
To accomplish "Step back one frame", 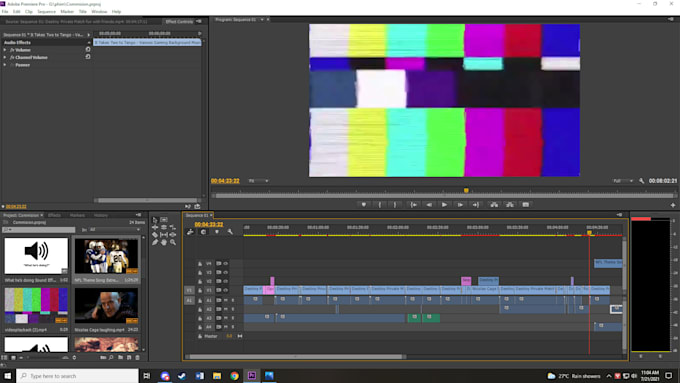I will pyautogui.click(x=429, y=205).
